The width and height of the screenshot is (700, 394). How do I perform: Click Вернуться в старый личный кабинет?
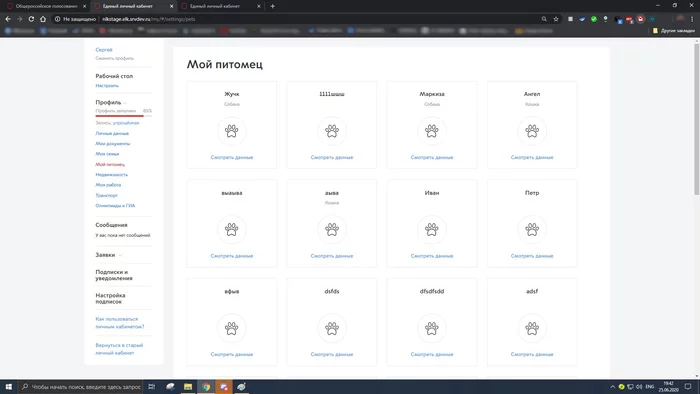pos(119,349)
